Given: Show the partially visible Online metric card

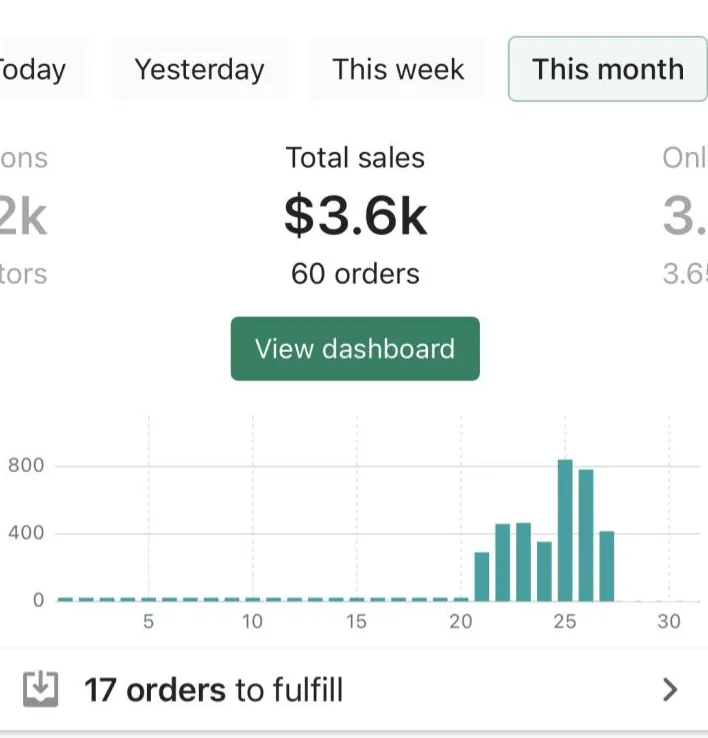Looking at the screenshot, I should pos(685,216).
